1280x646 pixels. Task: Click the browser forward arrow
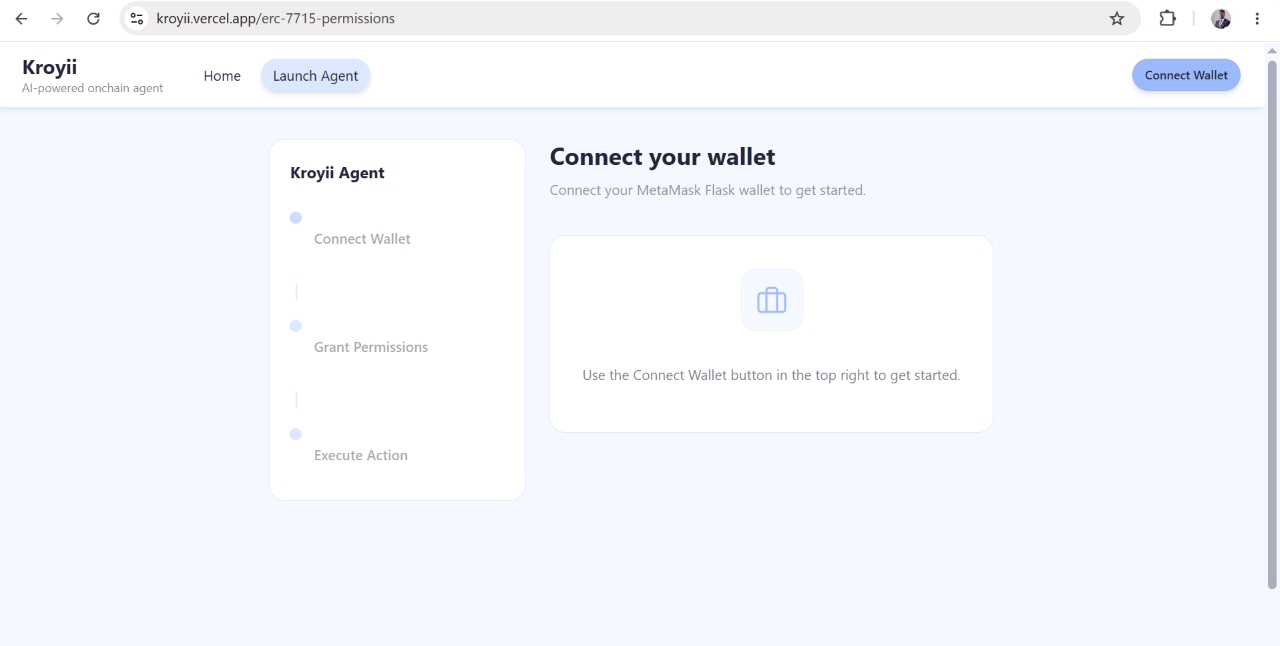coord(57,18)
